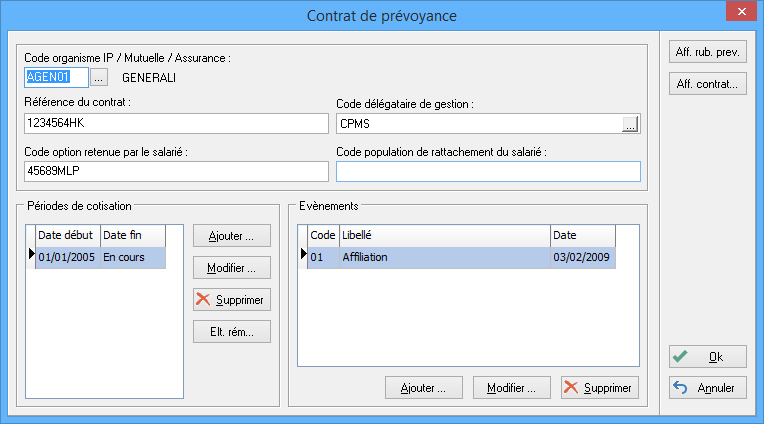The image size is (764, 424).
Task: Click Modifier in Périodes de cotisation
Action: click(x=232, y=268)
